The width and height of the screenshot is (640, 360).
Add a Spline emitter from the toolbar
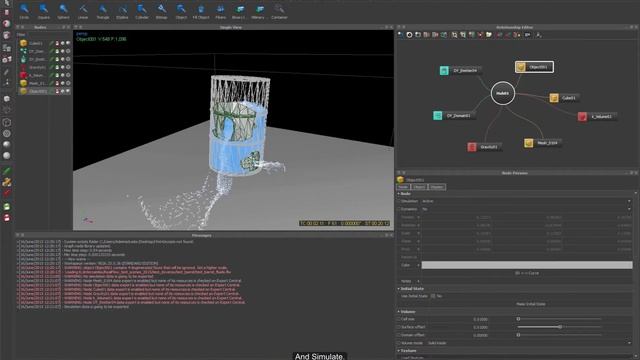122,11
